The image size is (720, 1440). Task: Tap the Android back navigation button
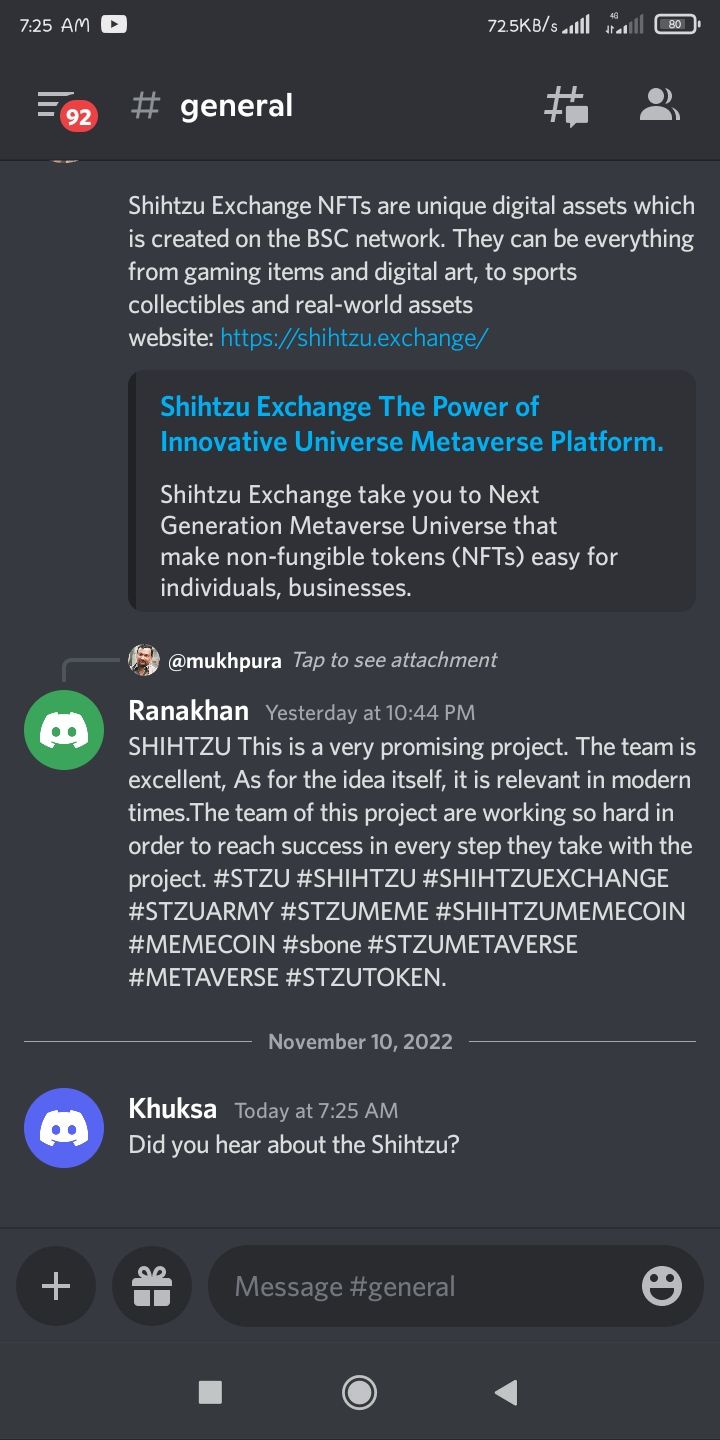pyautogui.click(x=507, y=1392)
